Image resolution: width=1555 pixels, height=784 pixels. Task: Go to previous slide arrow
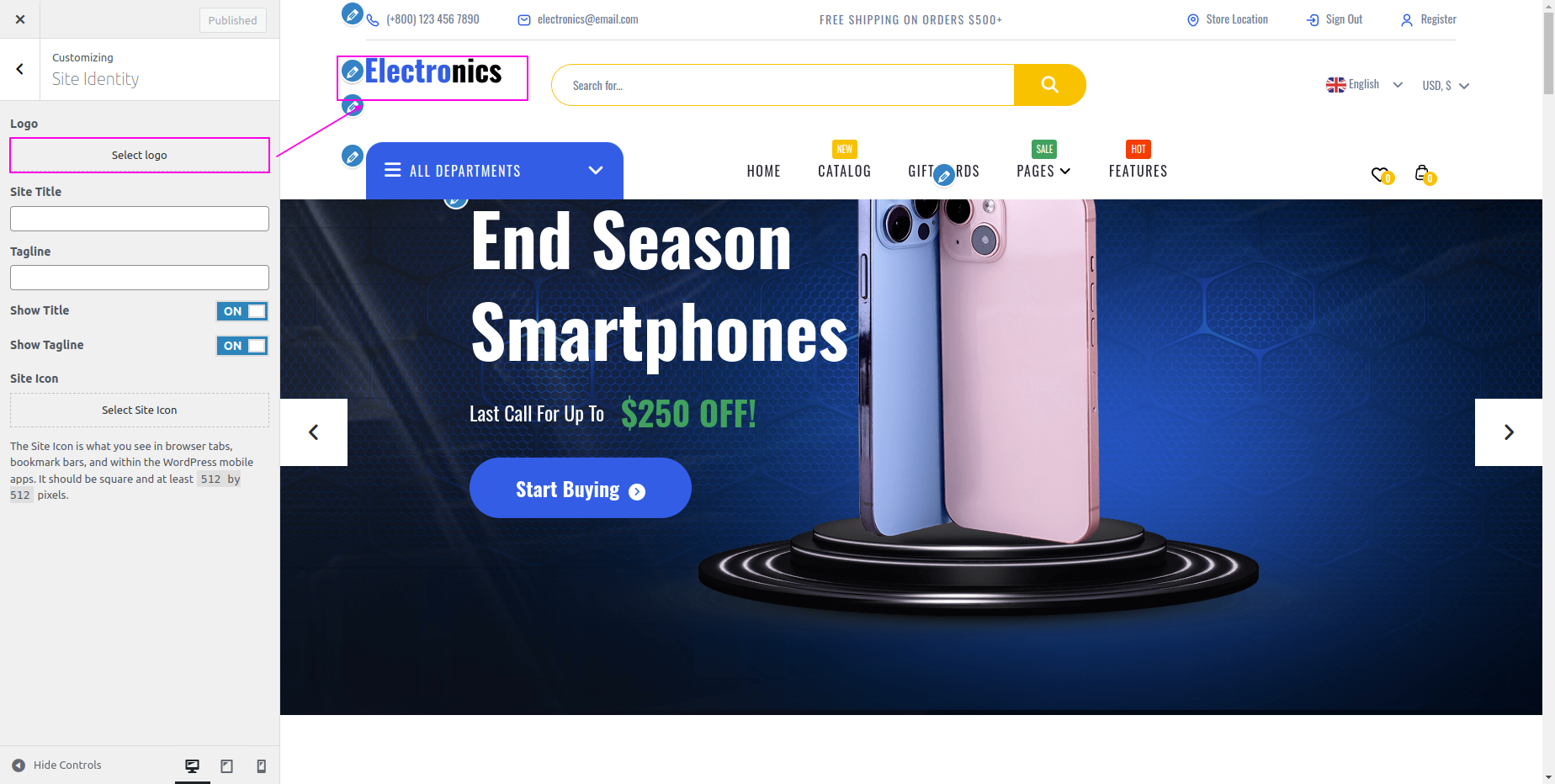tap(314, 432)
